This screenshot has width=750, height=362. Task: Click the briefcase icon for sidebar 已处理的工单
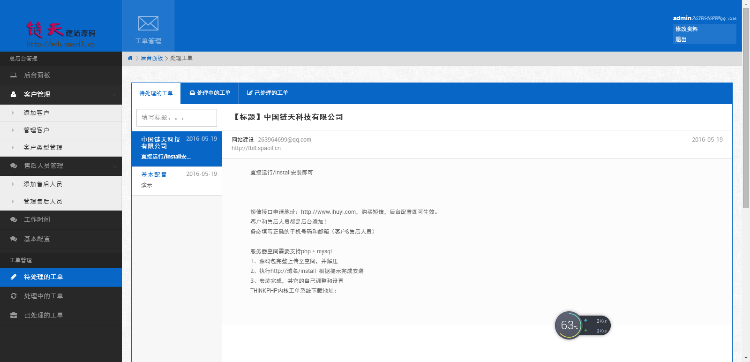13,316
